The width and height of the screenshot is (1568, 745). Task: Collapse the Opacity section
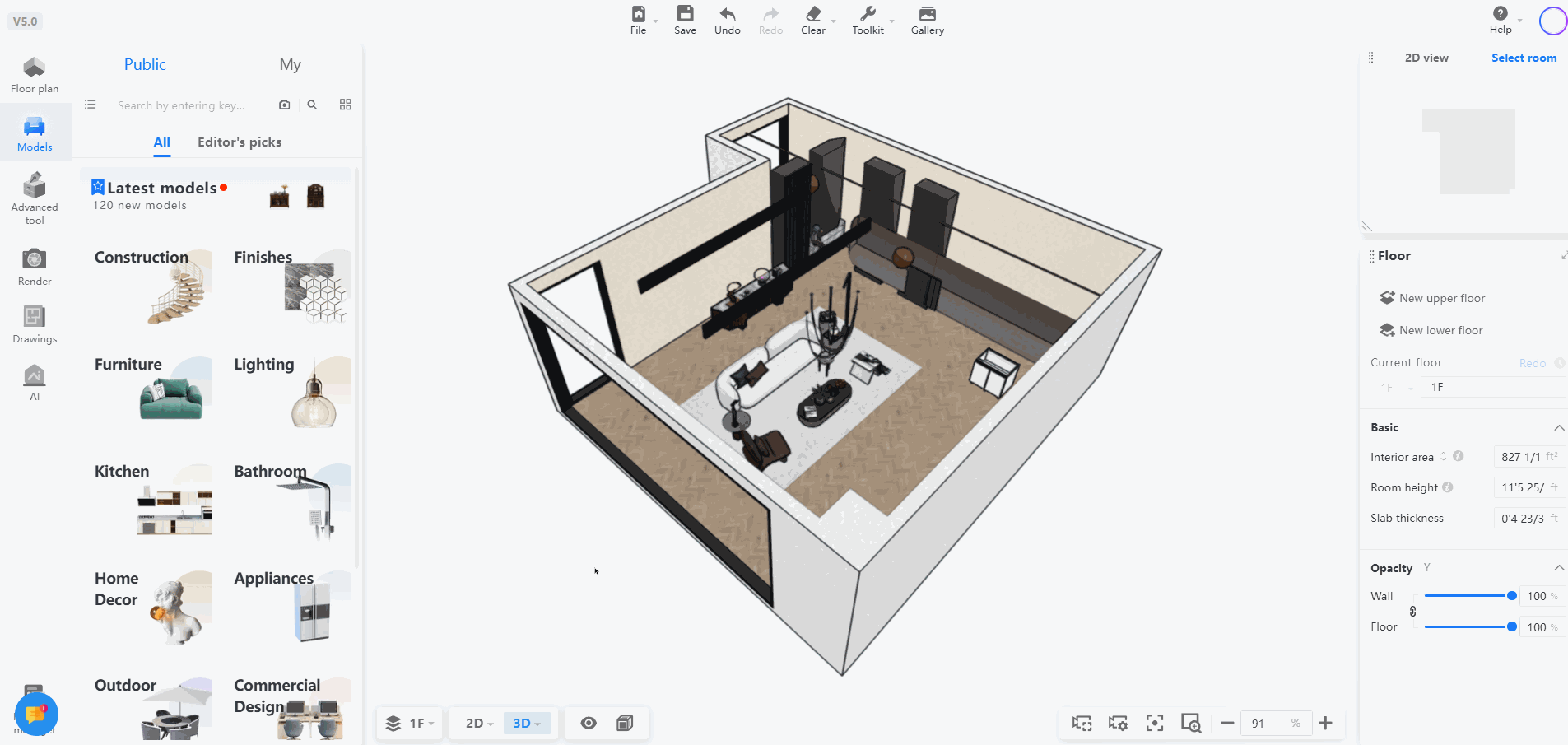[1559, 568]
